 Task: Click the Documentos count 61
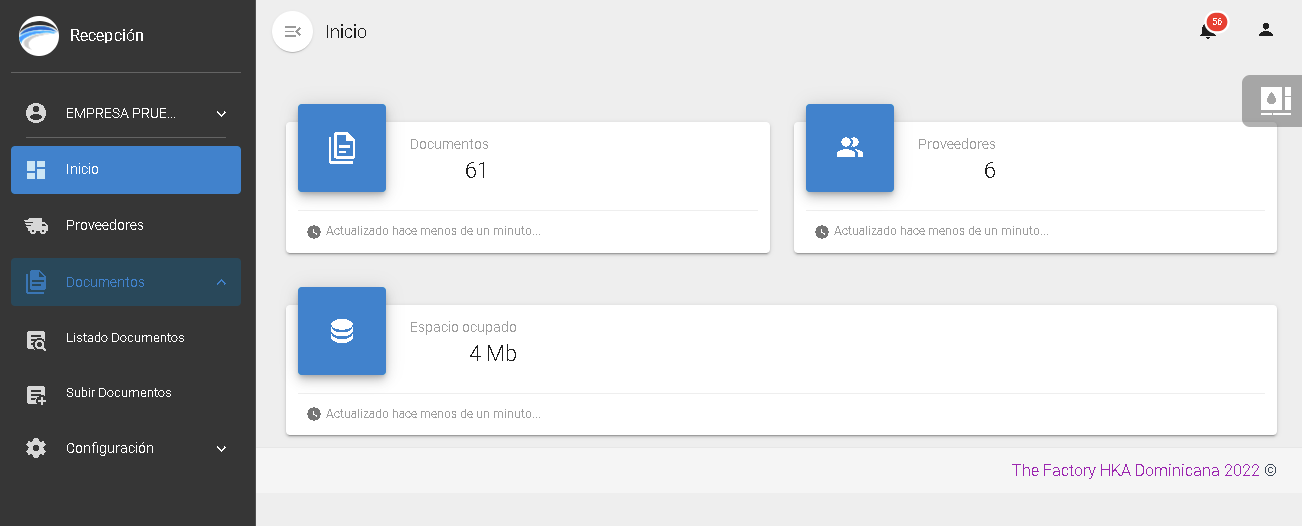point(476,171)
